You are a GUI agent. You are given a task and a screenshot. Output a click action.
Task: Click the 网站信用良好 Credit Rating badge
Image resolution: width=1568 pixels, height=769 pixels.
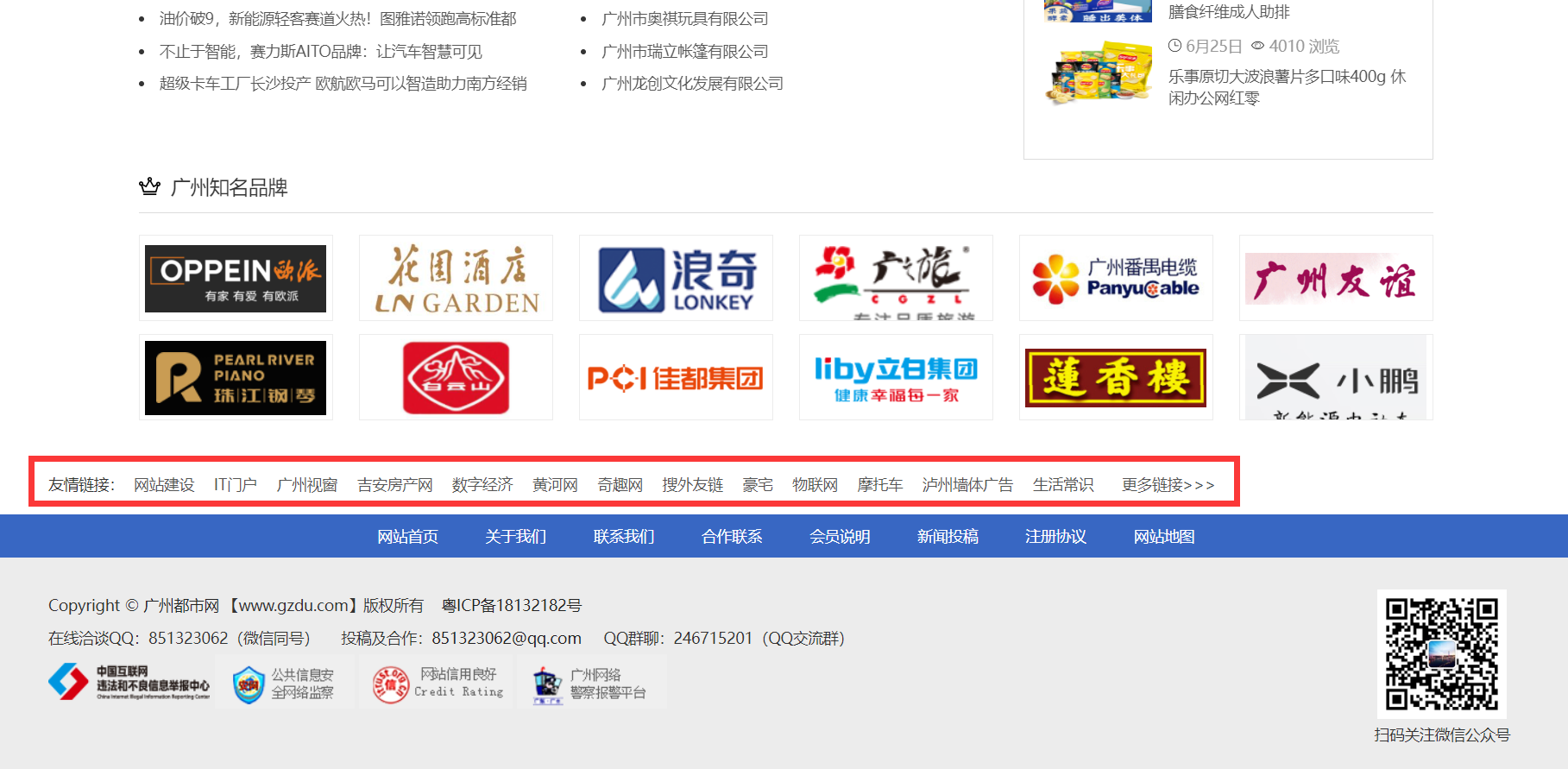[x=438, y=683]
